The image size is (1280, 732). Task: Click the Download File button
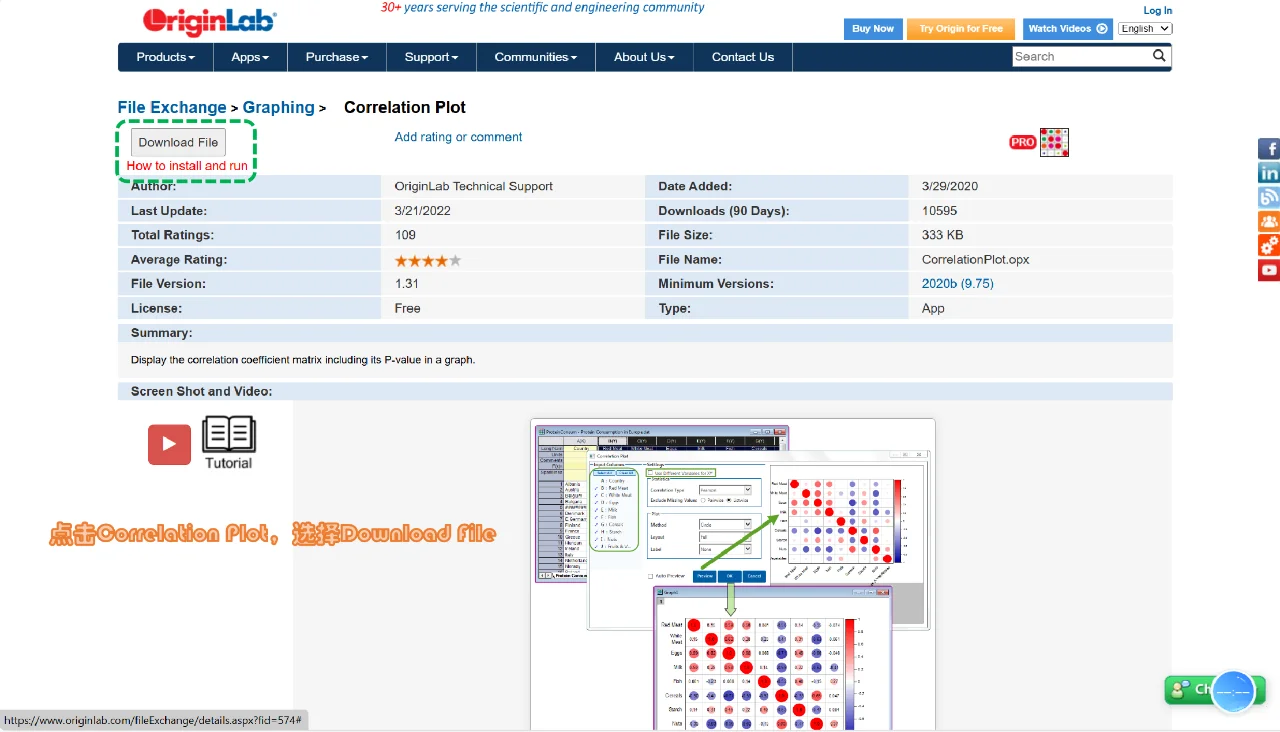click(178, 142)
